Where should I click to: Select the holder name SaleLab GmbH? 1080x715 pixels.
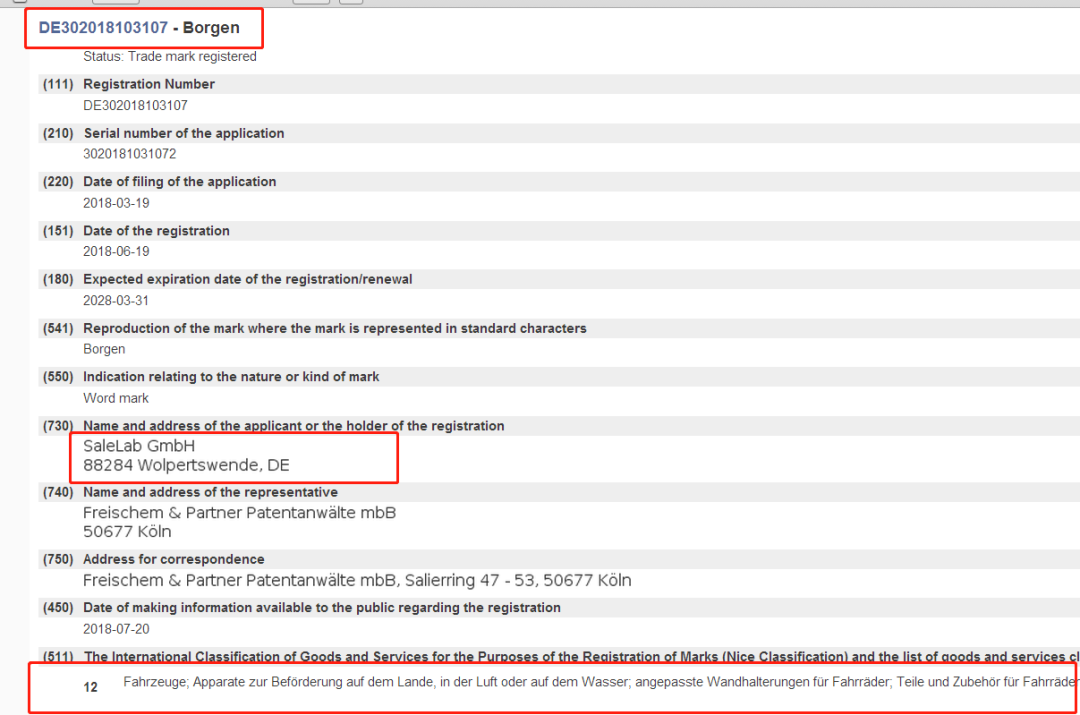pyautogui.click(x=139, y=446)
